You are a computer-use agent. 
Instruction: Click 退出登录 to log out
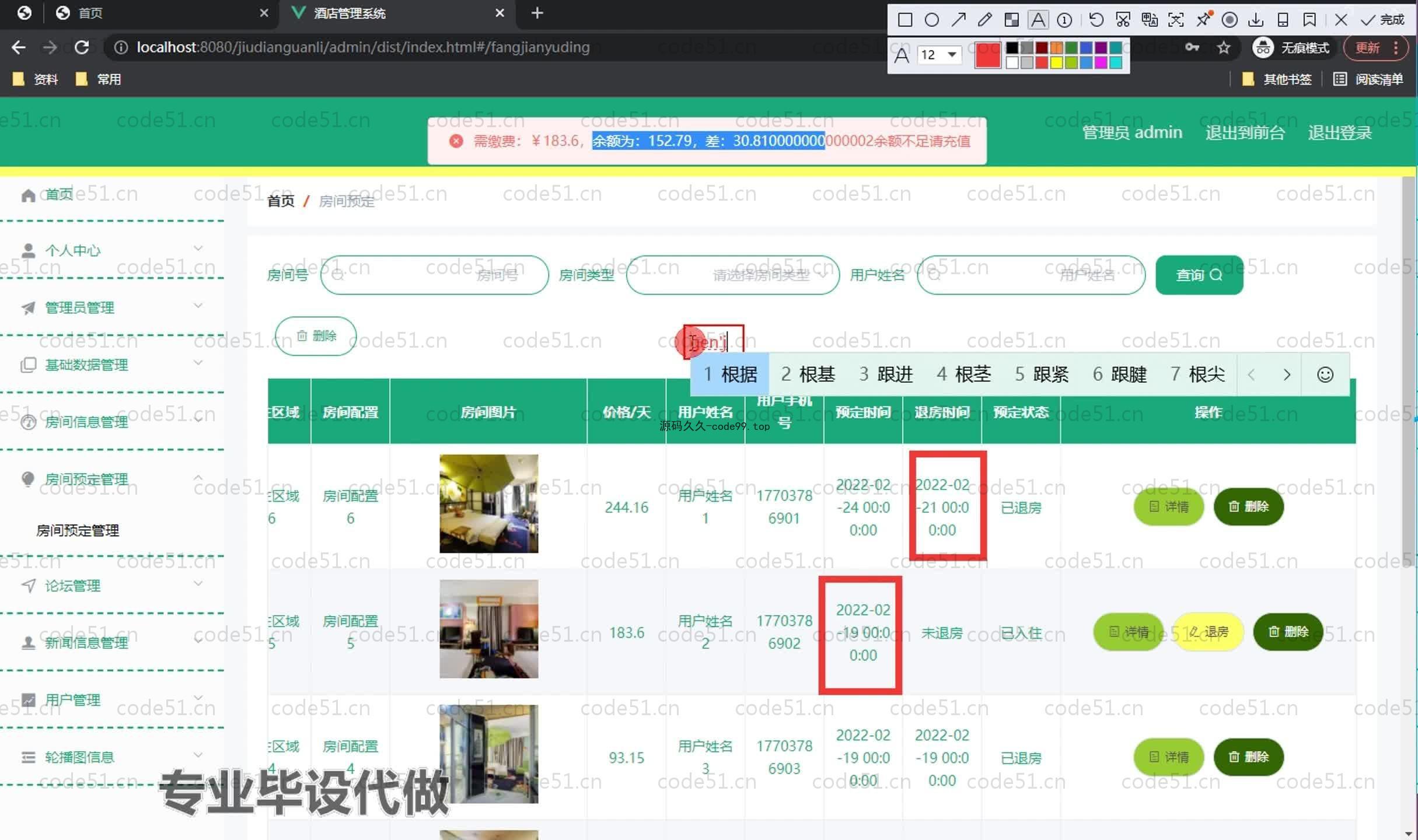(1340, 133)
